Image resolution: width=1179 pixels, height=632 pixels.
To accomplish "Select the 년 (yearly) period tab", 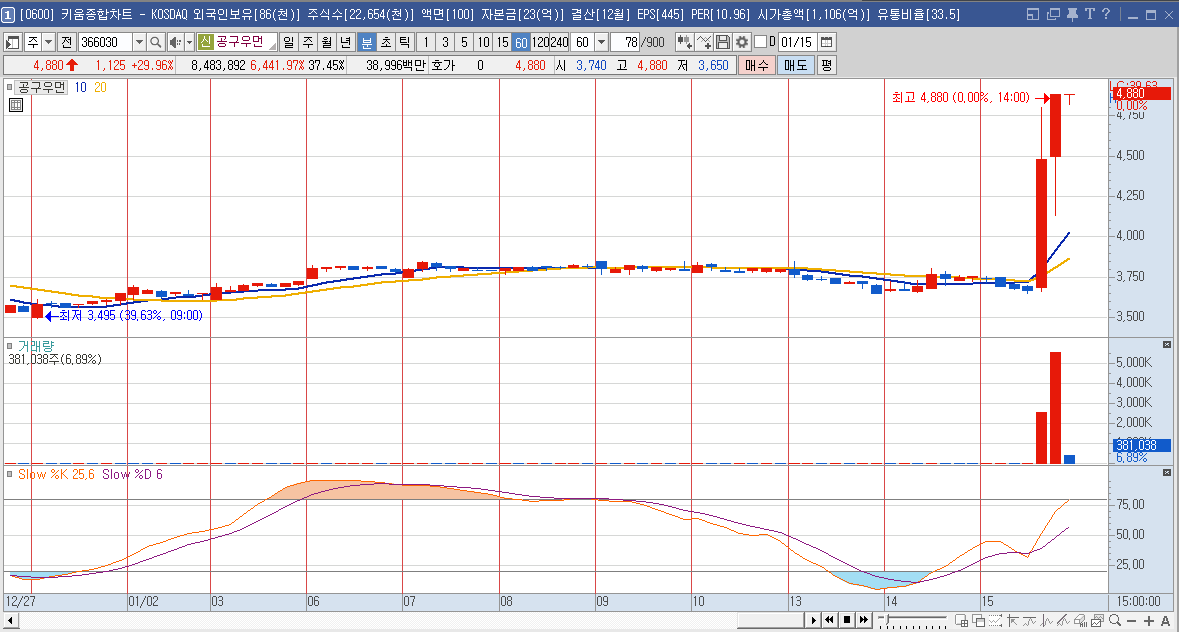I will coord(346,43).
